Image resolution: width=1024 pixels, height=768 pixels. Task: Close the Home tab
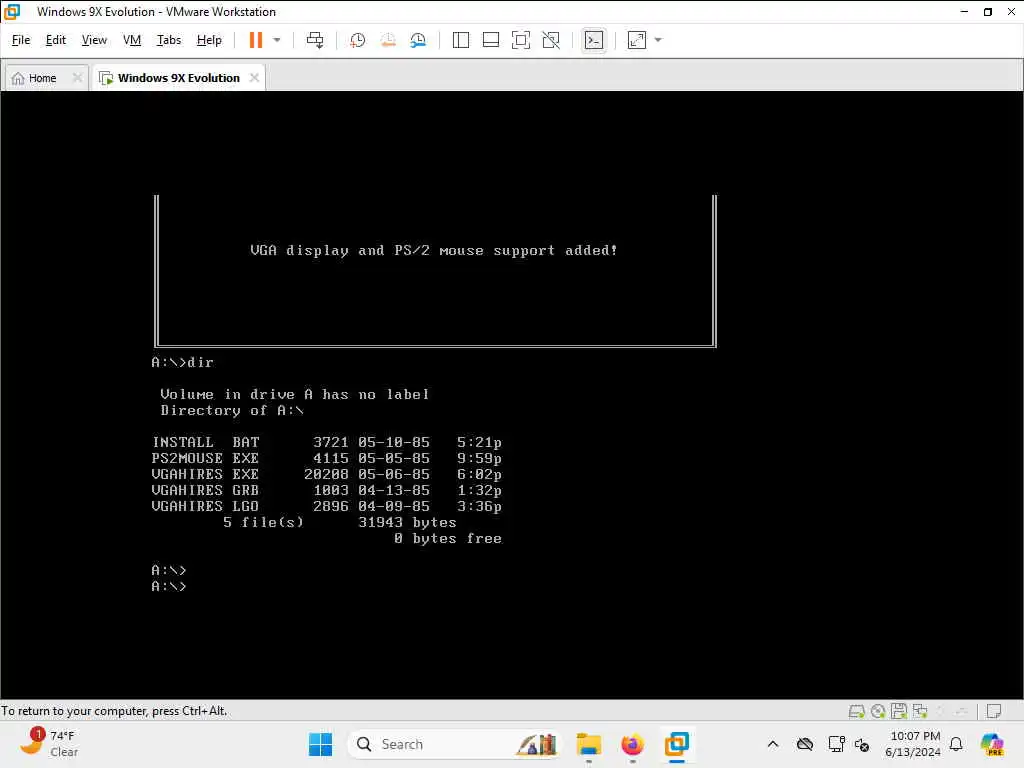[77, 78]
